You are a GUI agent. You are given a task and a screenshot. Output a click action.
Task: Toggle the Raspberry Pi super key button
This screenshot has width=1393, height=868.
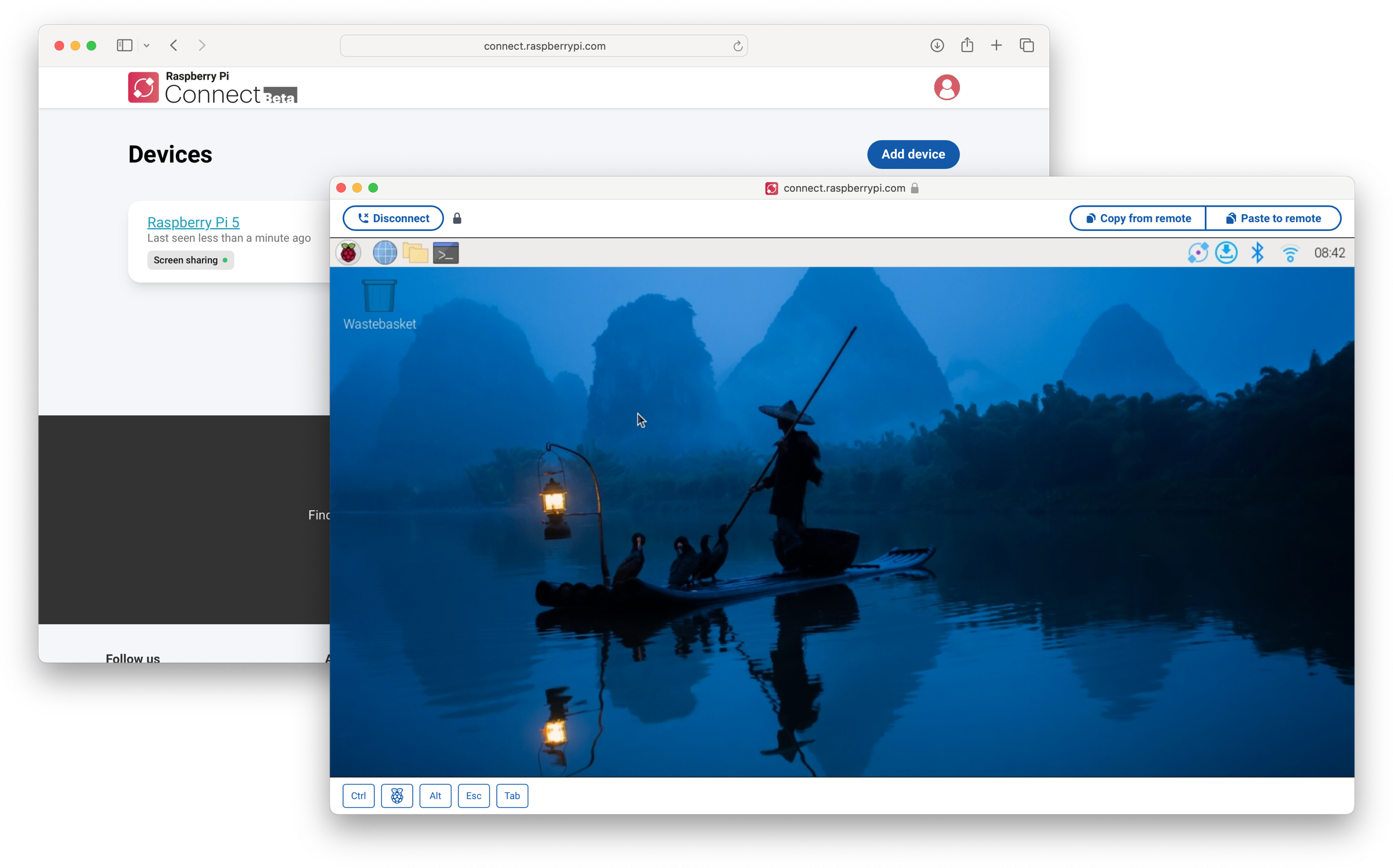[396, 795]
